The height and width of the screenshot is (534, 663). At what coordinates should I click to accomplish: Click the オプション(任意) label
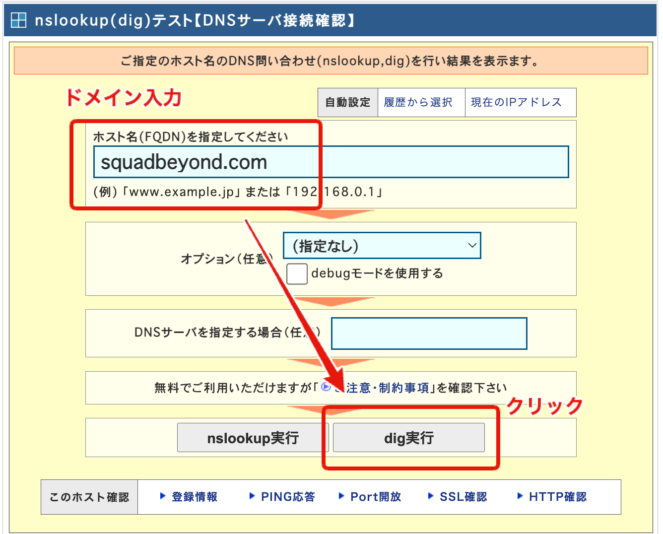tap(227, 258)
